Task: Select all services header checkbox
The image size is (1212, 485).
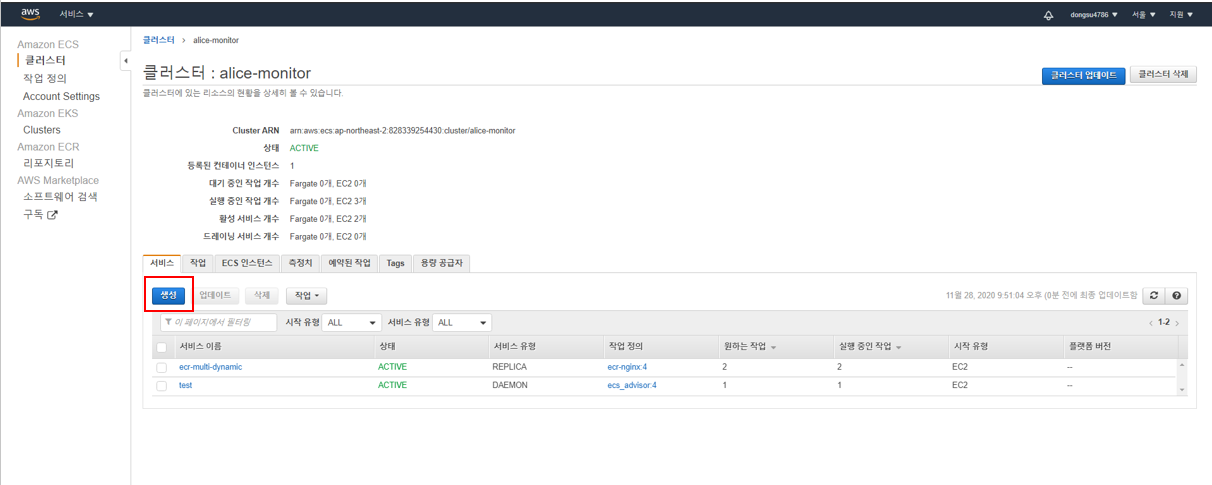Action: coord(161,347)
